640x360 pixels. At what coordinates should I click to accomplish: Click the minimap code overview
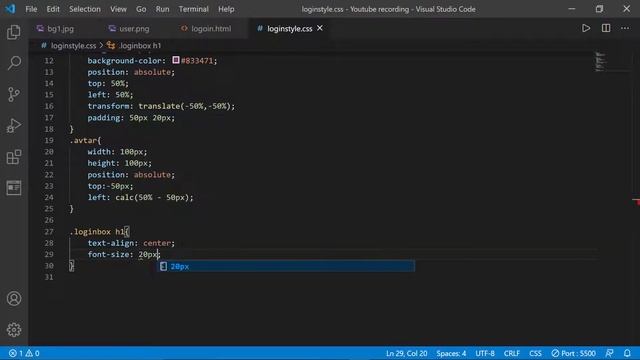coord(600,61)
